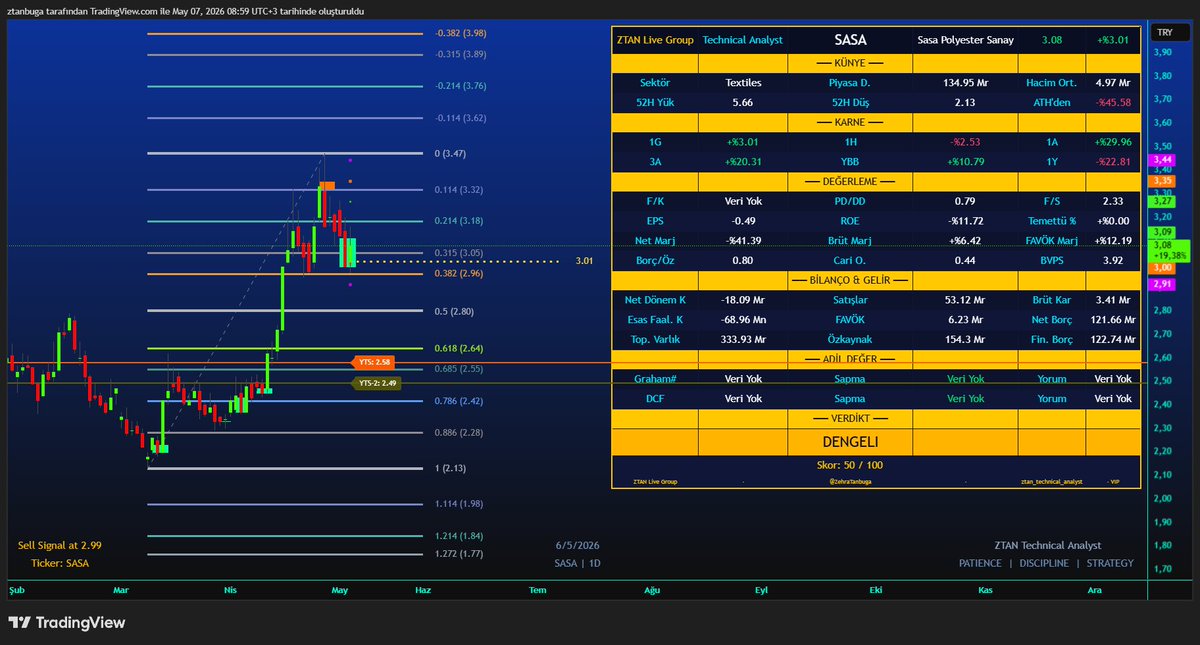Click Fibonacci label 0.382 (2.96)
The image size is (1200, 645).
coord(459,272)
